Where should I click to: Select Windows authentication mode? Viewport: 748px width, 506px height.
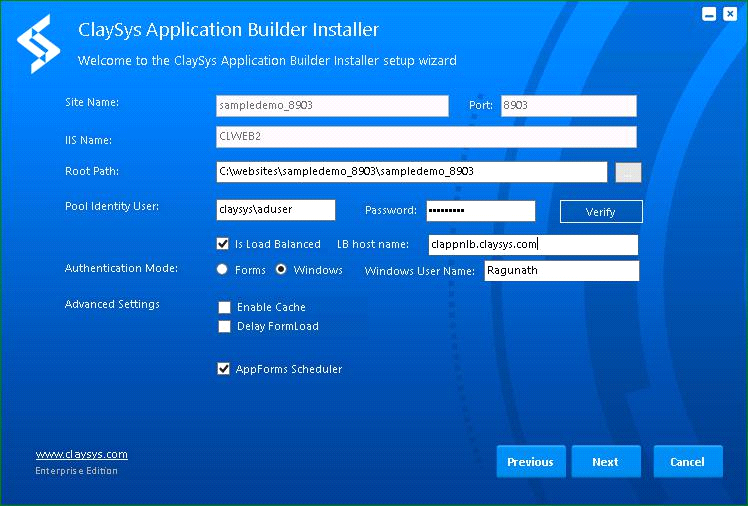pos(281,269)
